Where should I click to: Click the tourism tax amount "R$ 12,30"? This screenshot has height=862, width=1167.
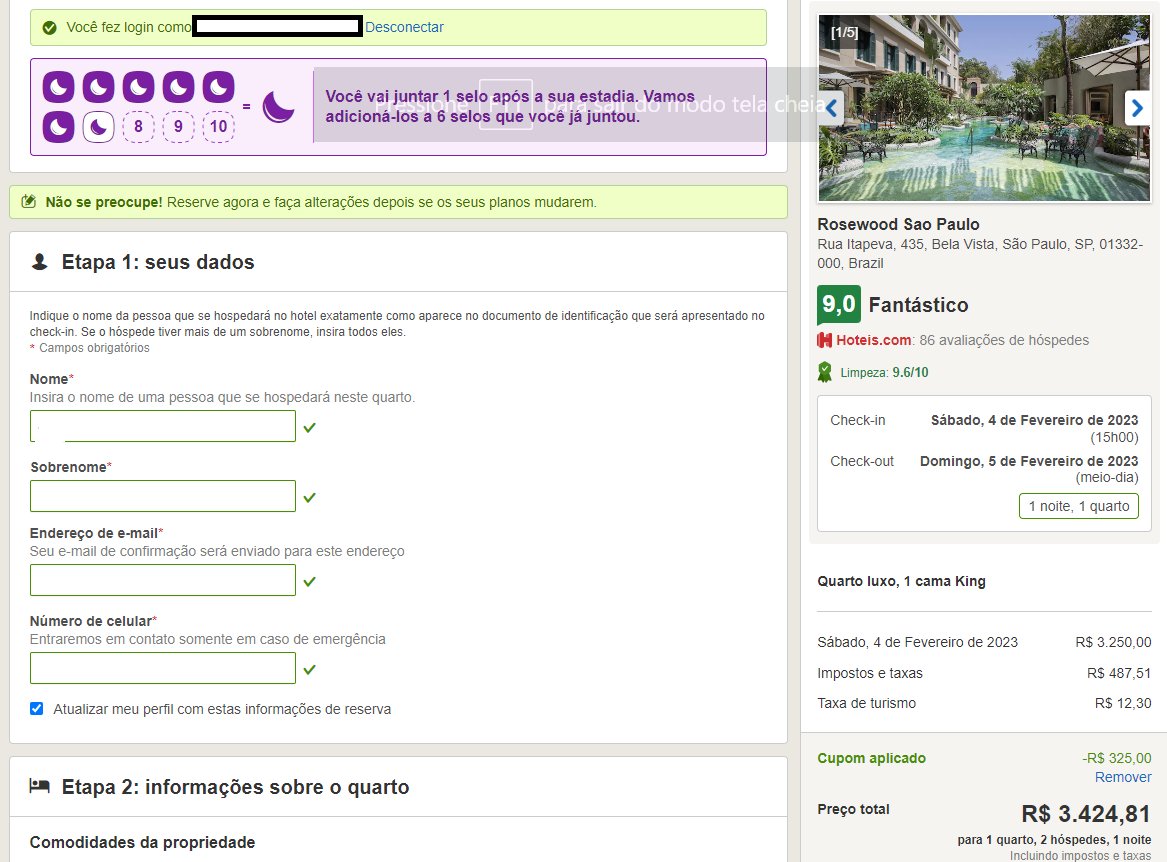[x=1123, y=703]
